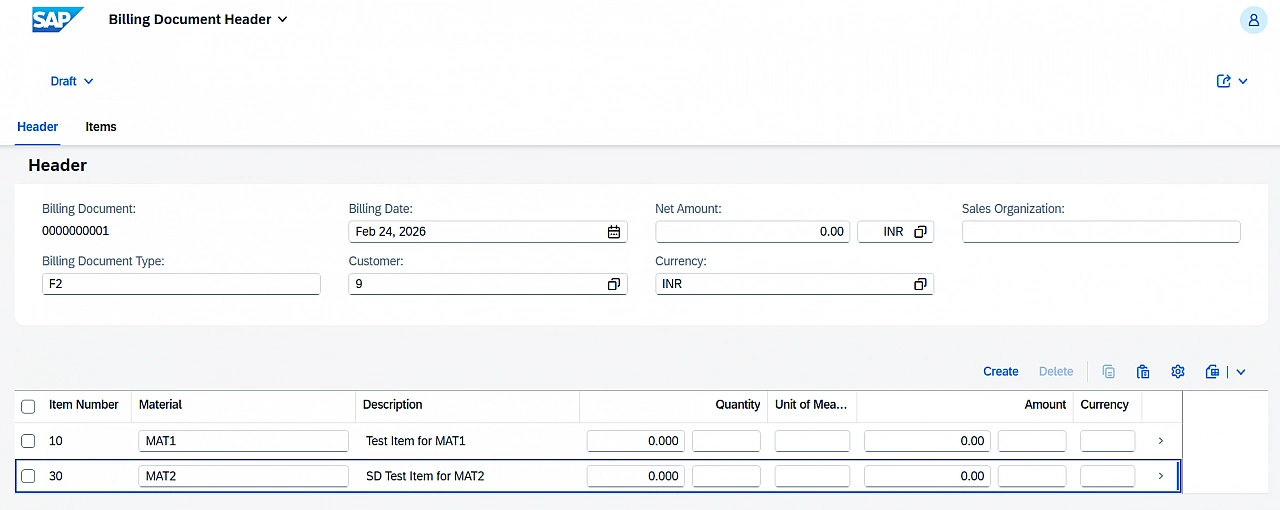
Task: Open value help for Customer field
Action: click(x=614, y=284)
